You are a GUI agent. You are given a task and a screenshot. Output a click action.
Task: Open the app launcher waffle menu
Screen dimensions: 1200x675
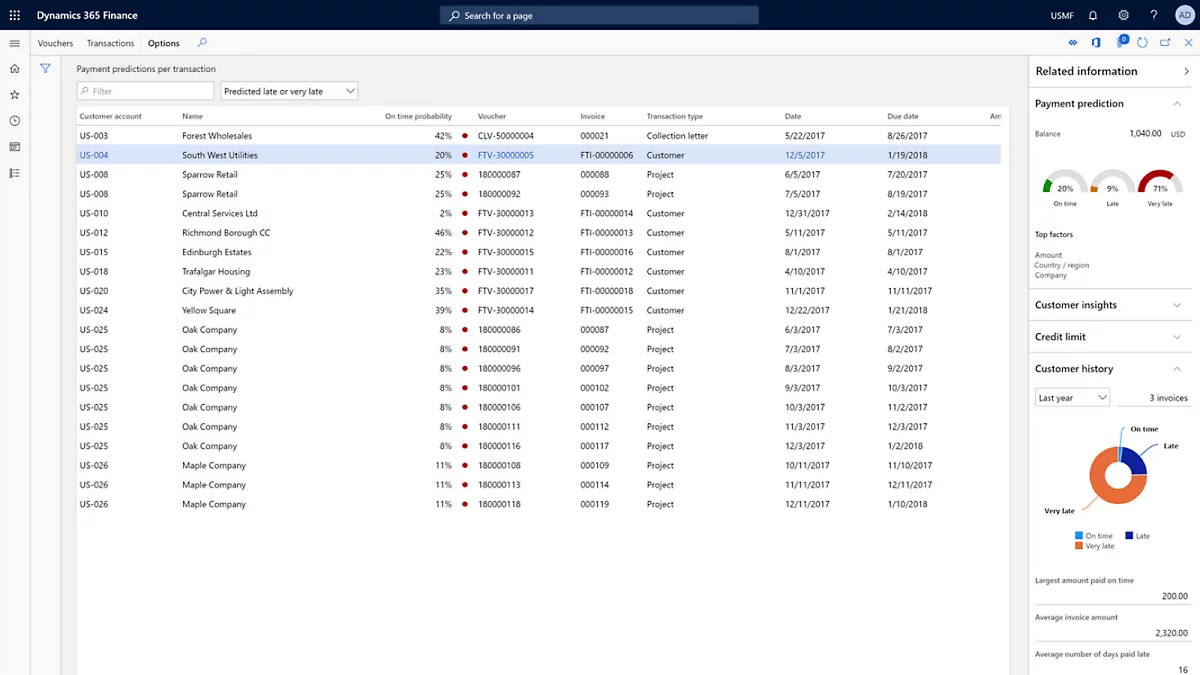tap(14, 15)
